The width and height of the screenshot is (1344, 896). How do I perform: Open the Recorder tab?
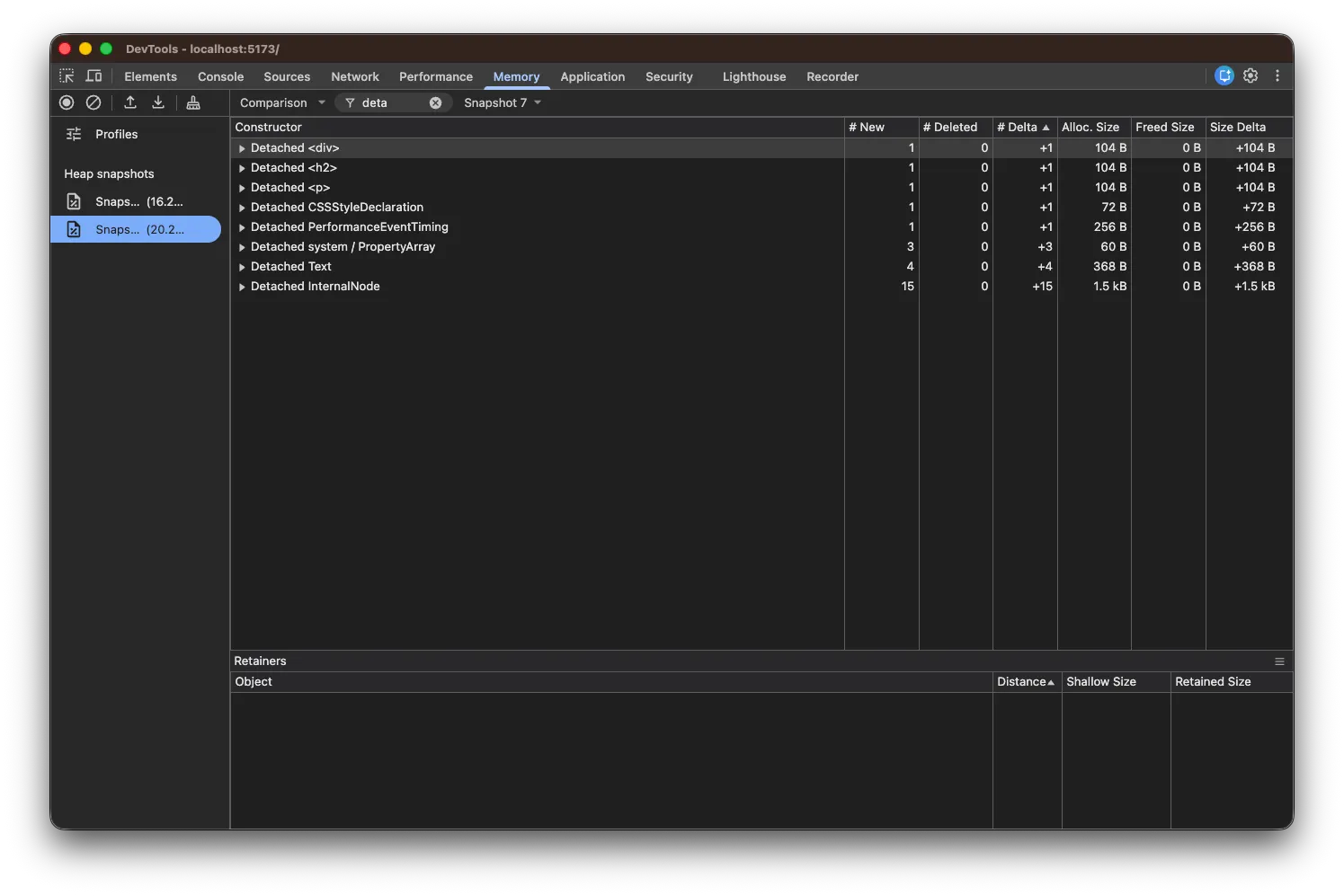point(832,76)
